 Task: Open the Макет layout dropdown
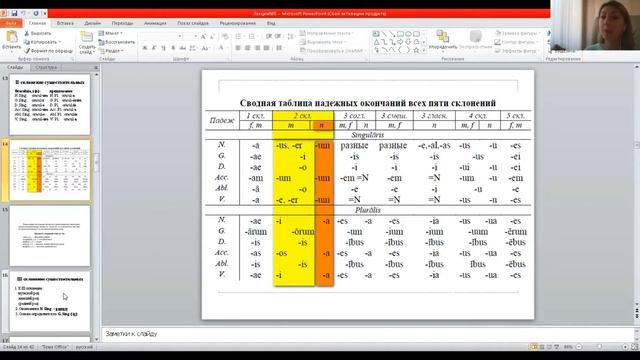coord(110,33)
